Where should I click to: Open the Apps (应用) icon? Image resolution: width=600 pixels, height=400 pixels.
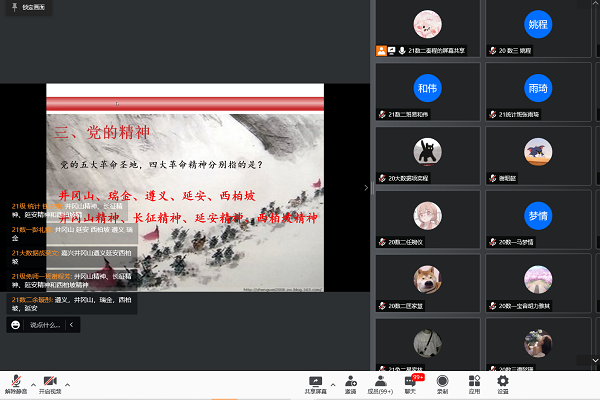[x=474, y=383]
